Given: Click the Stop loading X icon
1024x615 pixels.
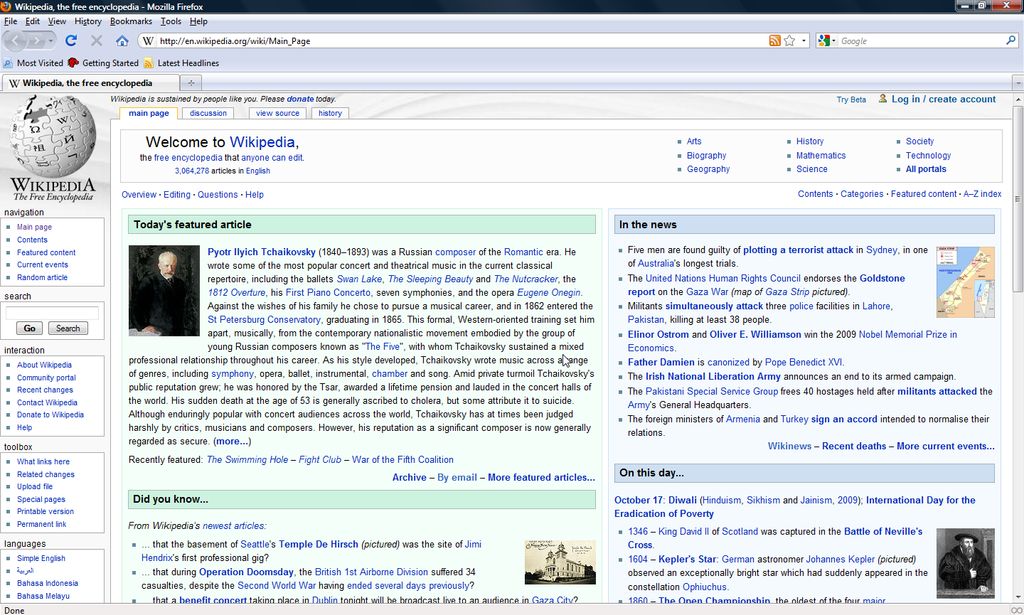Looking at the screenshot, I should pyautogui.click(x=97, y=40).
